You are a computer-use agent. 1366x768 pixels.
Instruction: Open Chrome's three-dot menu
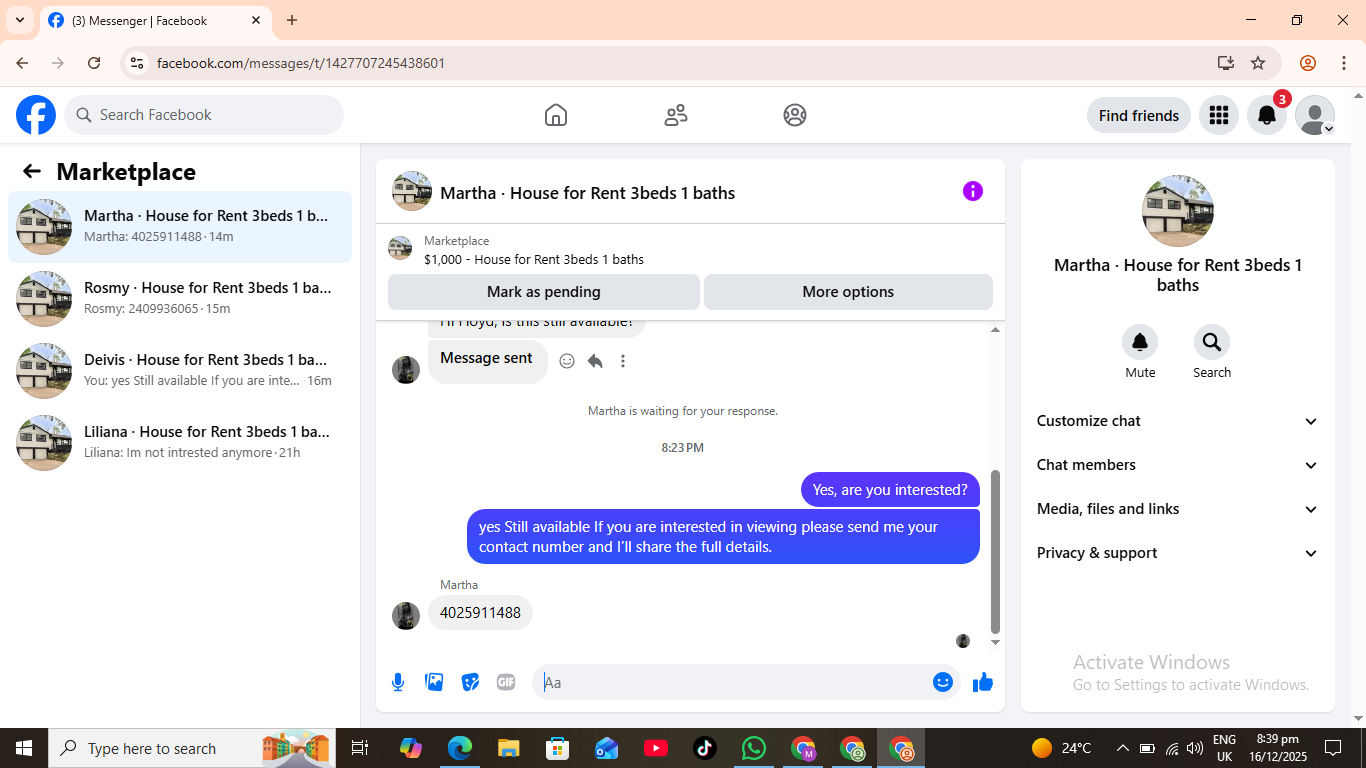pos(1343,63)
